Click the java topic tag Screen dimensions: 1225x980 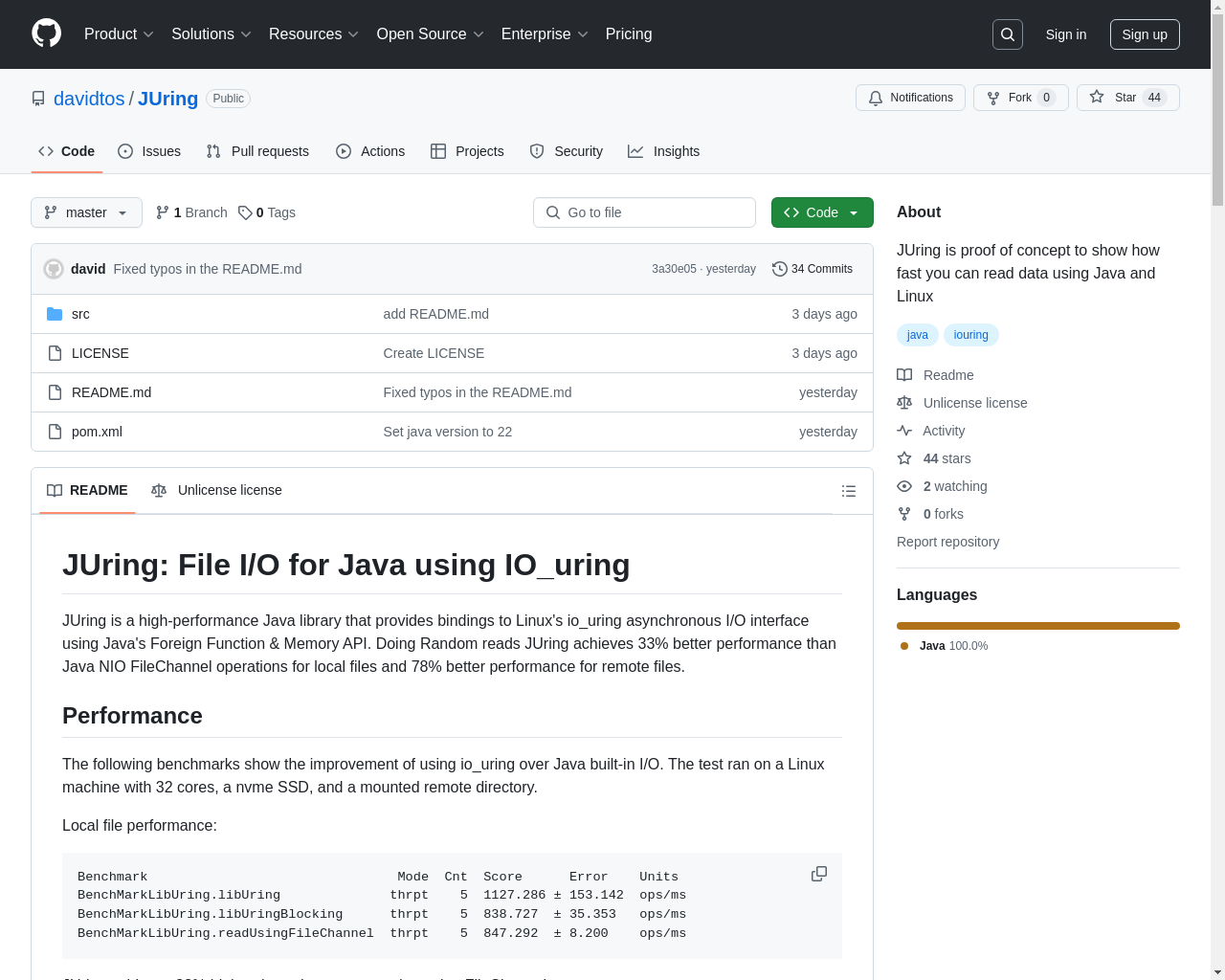click(x=918, y=335)
